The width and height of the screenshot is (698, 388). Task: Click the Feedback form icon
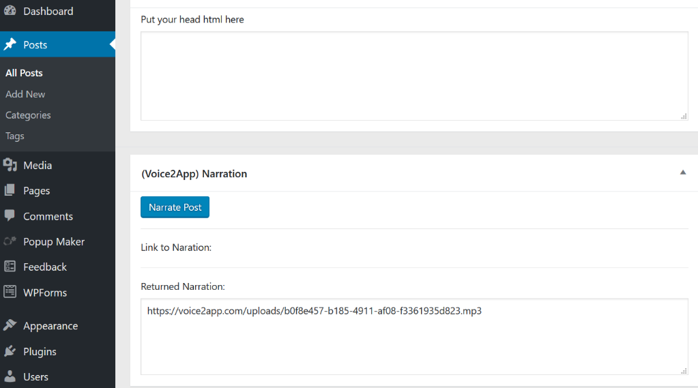(x=10, y=267)
